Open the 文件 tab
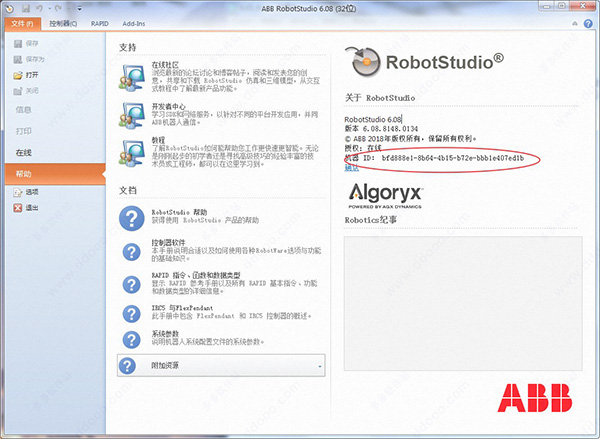The height and width of the screenshot is (439, 600). point(22,24)
